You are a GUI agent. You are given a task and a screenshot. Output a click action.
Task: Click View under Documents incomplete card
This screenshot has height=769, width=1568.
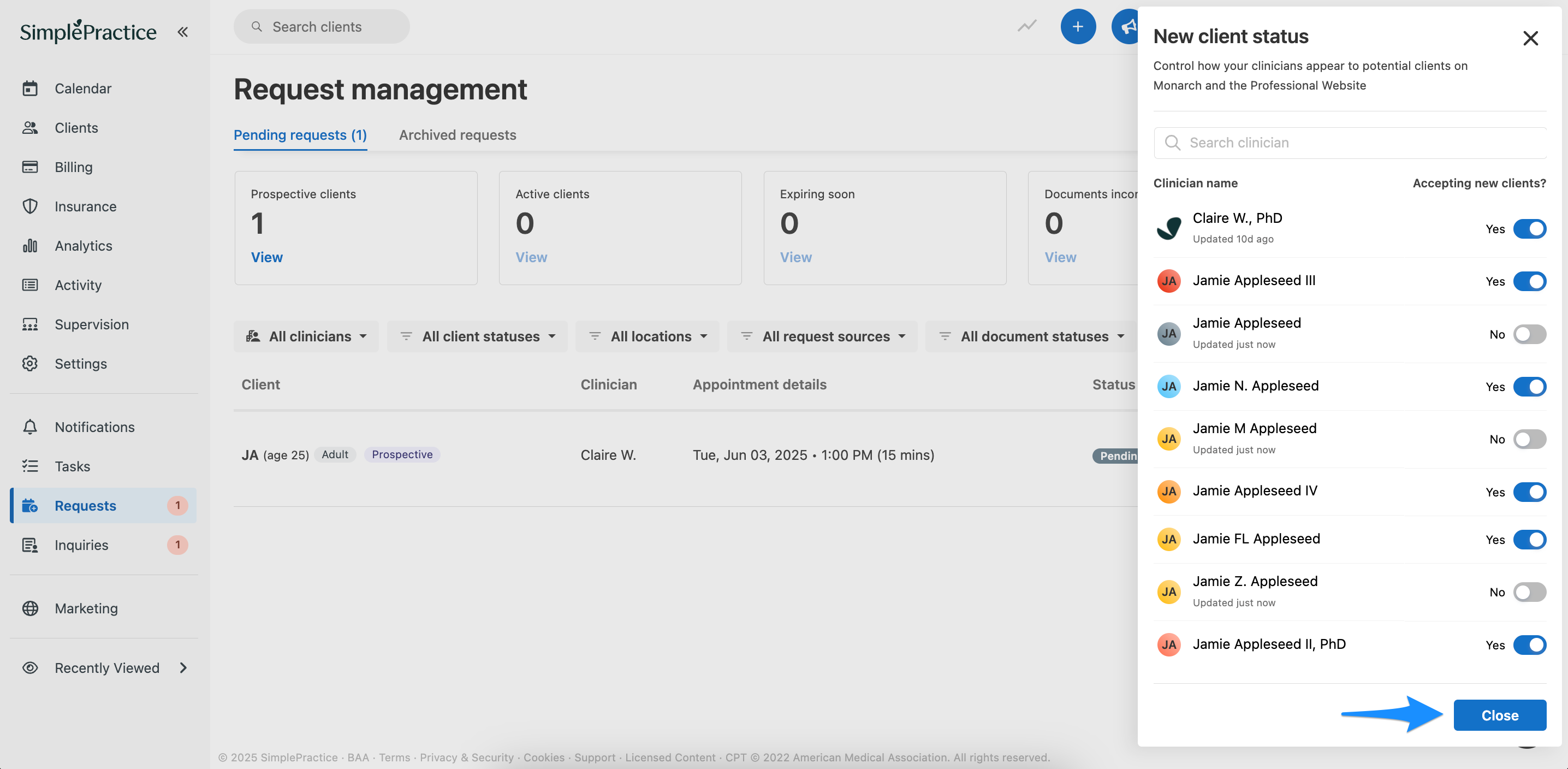[1060, 257]
